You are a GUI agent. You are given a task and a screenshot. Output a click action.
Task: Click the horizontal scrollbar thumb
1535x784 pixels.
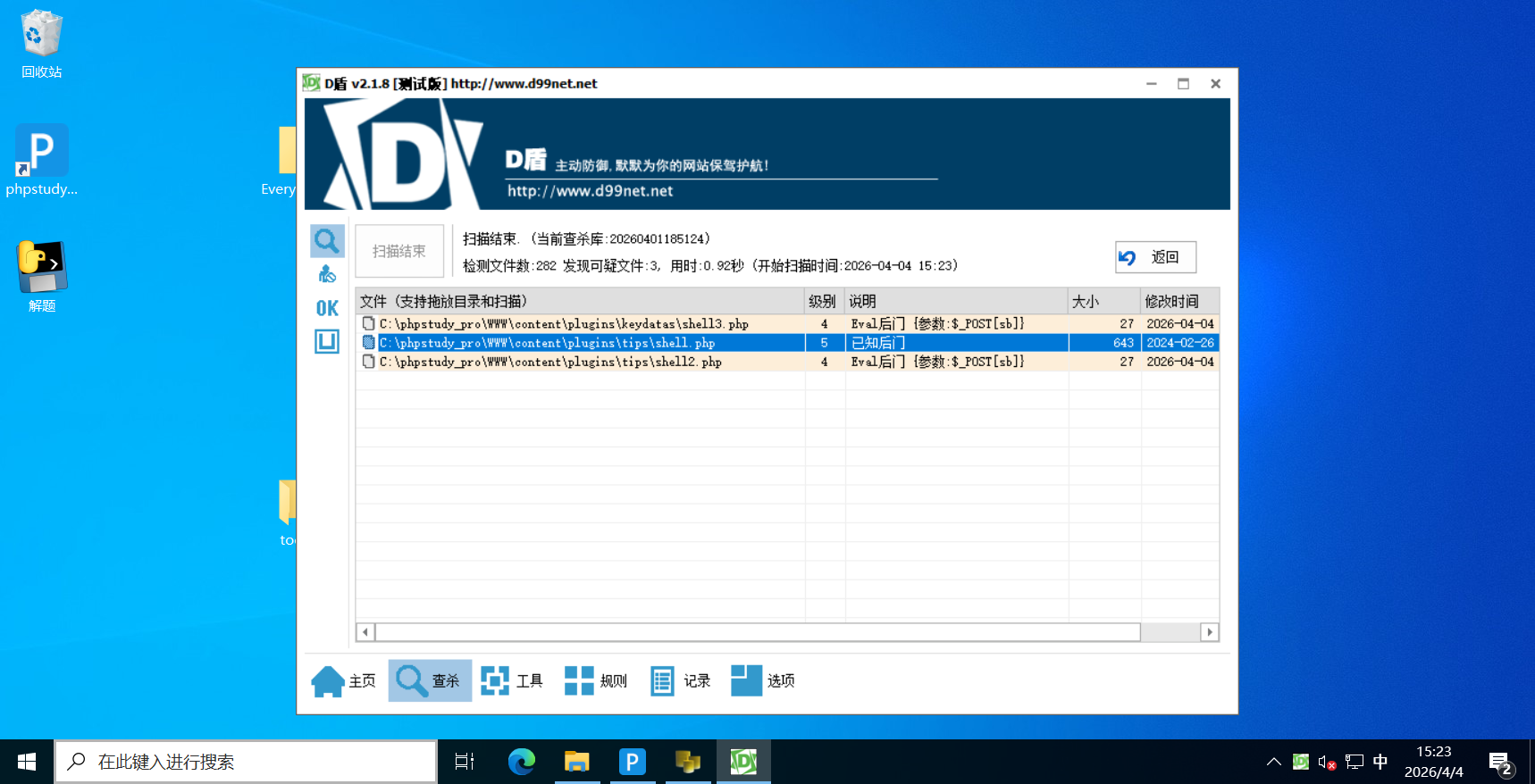coord(758,631)
